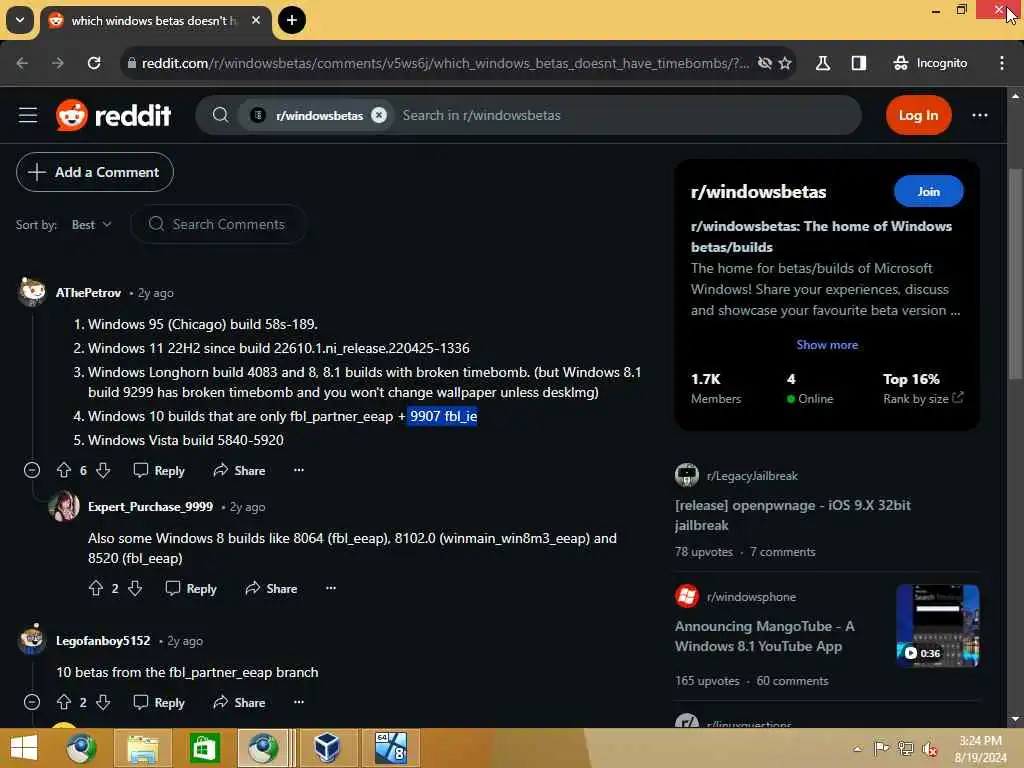Go to reddit home via logo

114,116
